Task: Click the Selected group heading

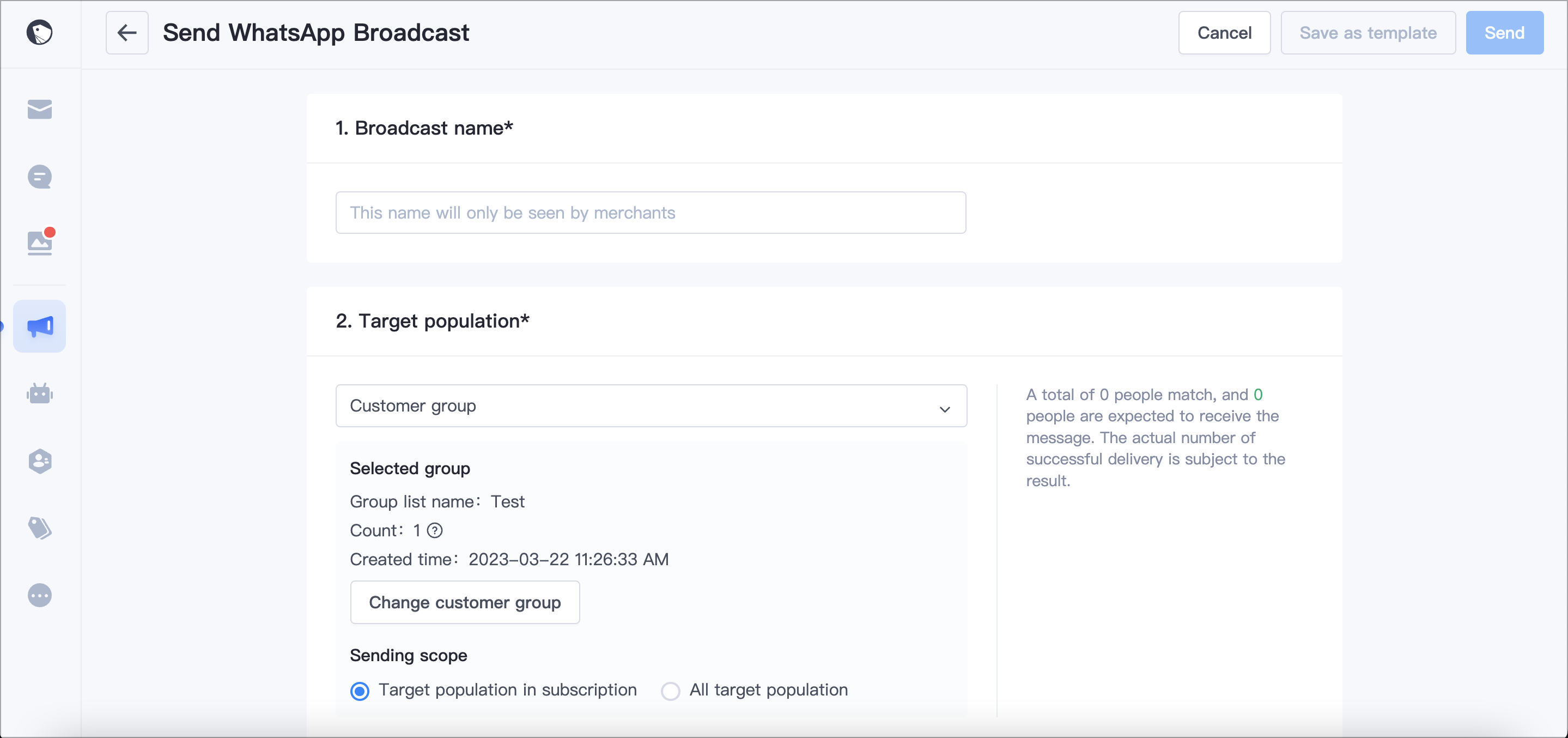Action: [x=410, y=468]
